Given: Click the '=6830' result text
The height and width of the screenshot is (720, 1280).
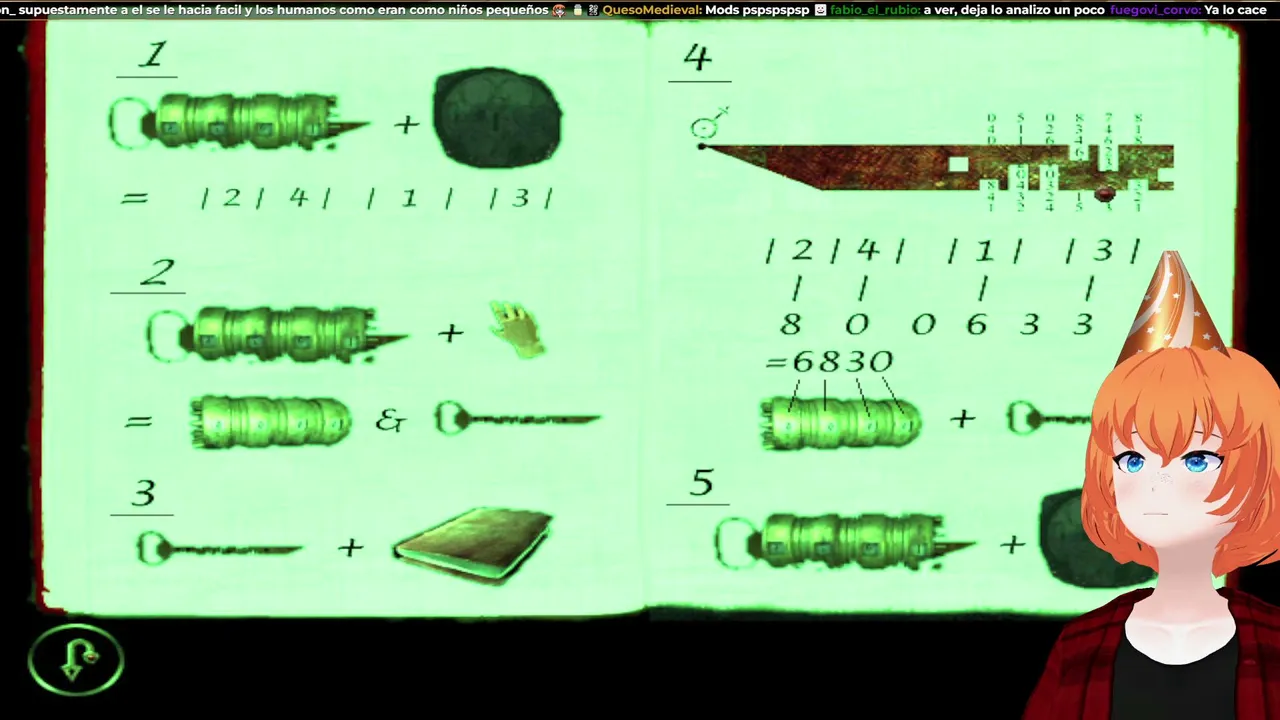Looking at the screenshot, I should [829, 361].
